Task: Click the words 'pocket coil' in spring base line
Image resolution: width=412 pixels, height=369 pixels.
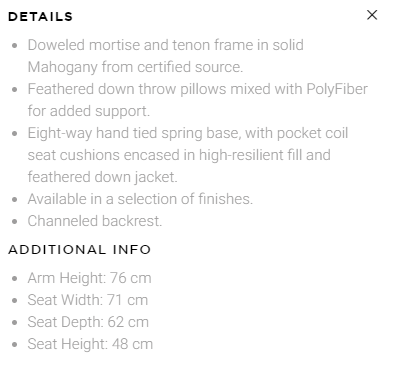Action: [x=312, y=133]
